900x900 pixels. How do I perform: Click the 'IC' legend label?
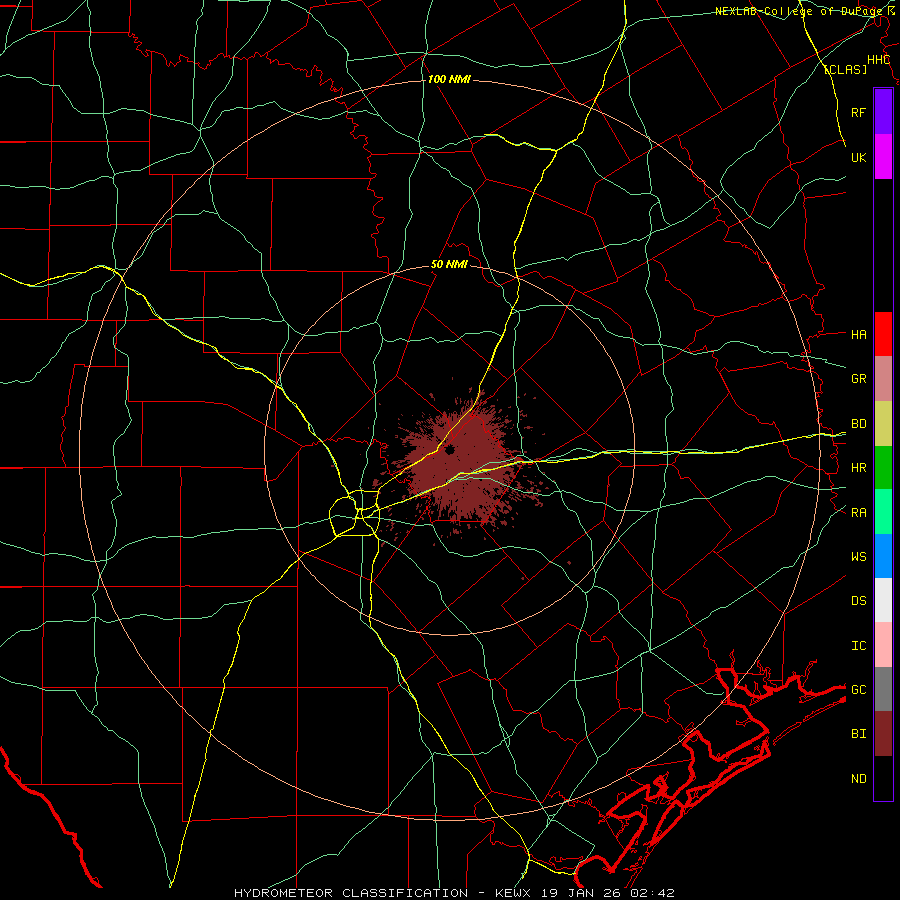858,645
